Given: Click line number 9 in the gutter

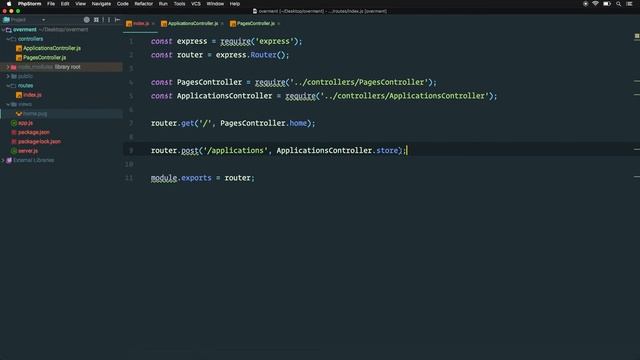Looking at the screenshot, I should coord(131,151).
